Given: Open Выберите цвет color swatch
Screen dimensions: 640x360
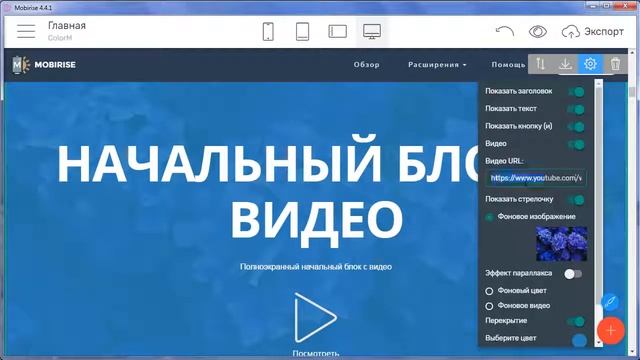Looking at the screenshot, I should pyautogui.click(x=579, y=340).
